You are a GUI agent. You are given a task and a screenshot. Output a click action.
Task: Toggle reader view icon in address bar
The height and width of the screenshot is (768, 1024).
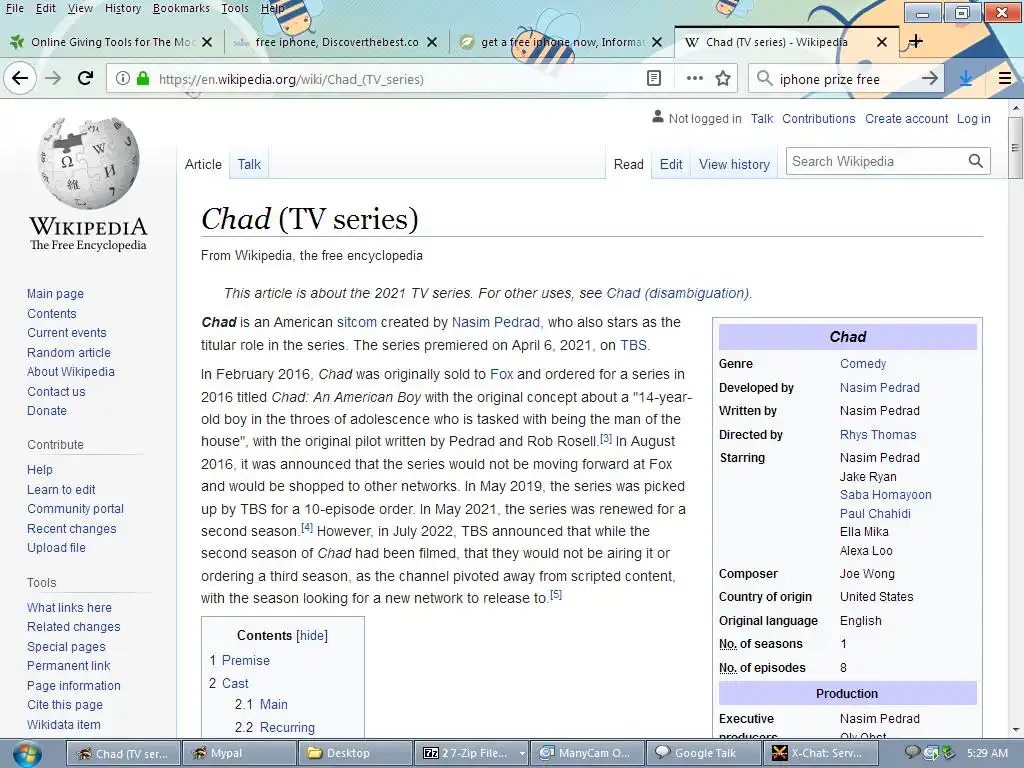tap(654, 79)
